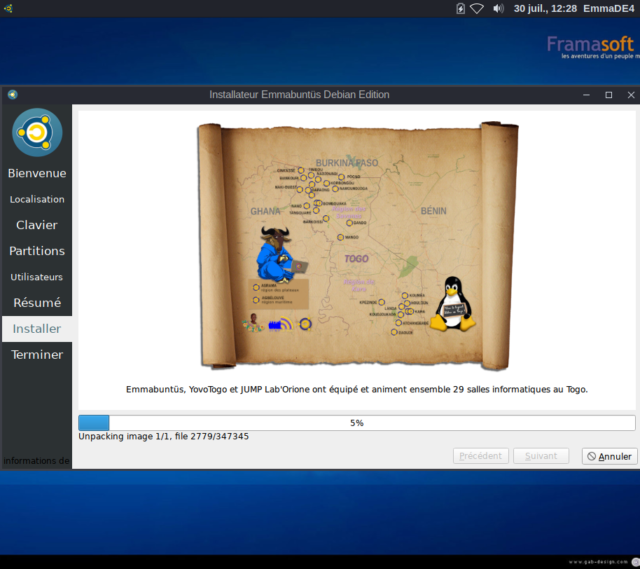Image resolution: width=640 pixels, height=569 pixels.
Task: Click the Précédent button
Action: click(481, 456)
